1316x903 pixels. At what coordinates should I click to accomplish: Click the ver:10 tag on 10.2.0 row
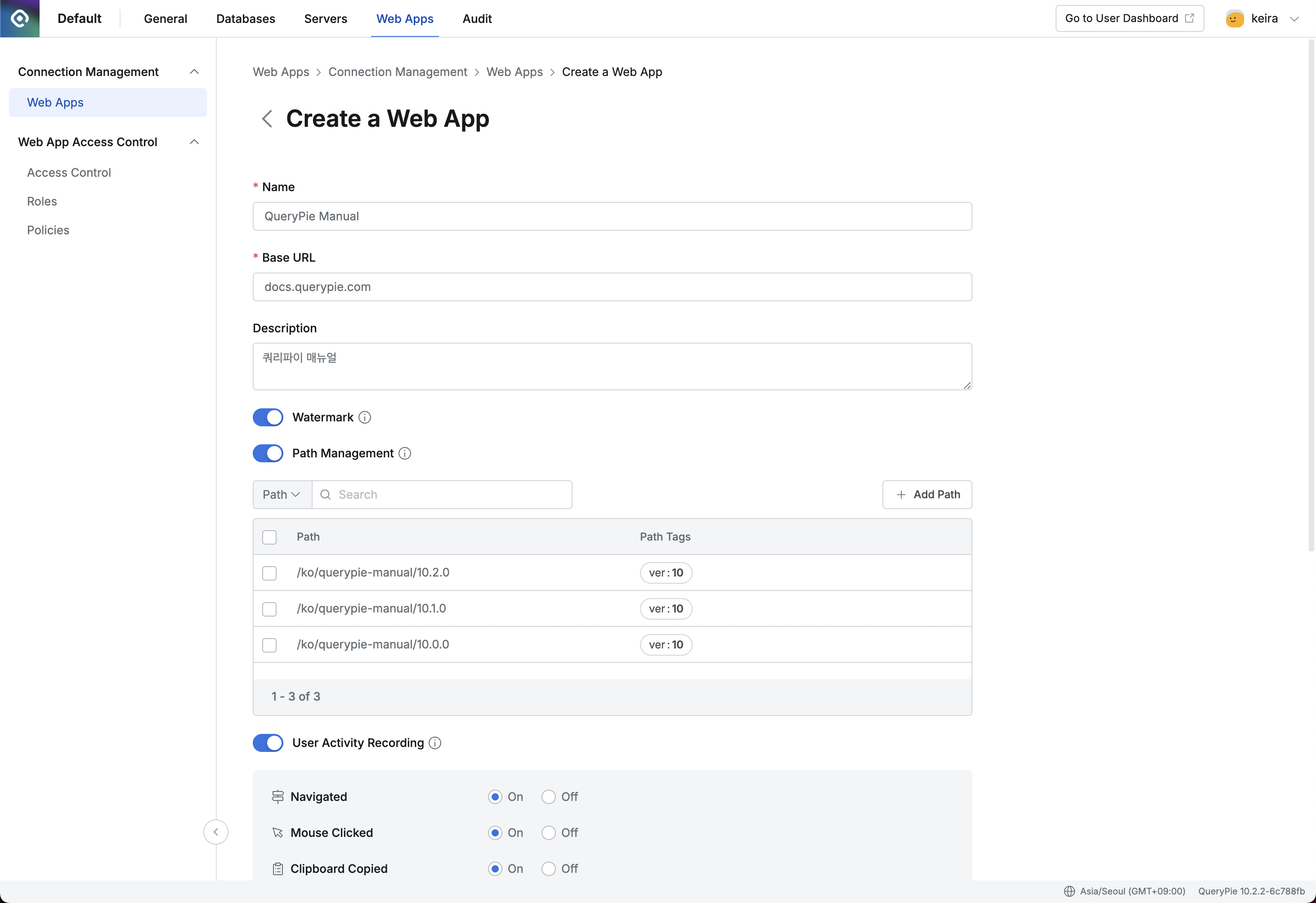point(666,573)
